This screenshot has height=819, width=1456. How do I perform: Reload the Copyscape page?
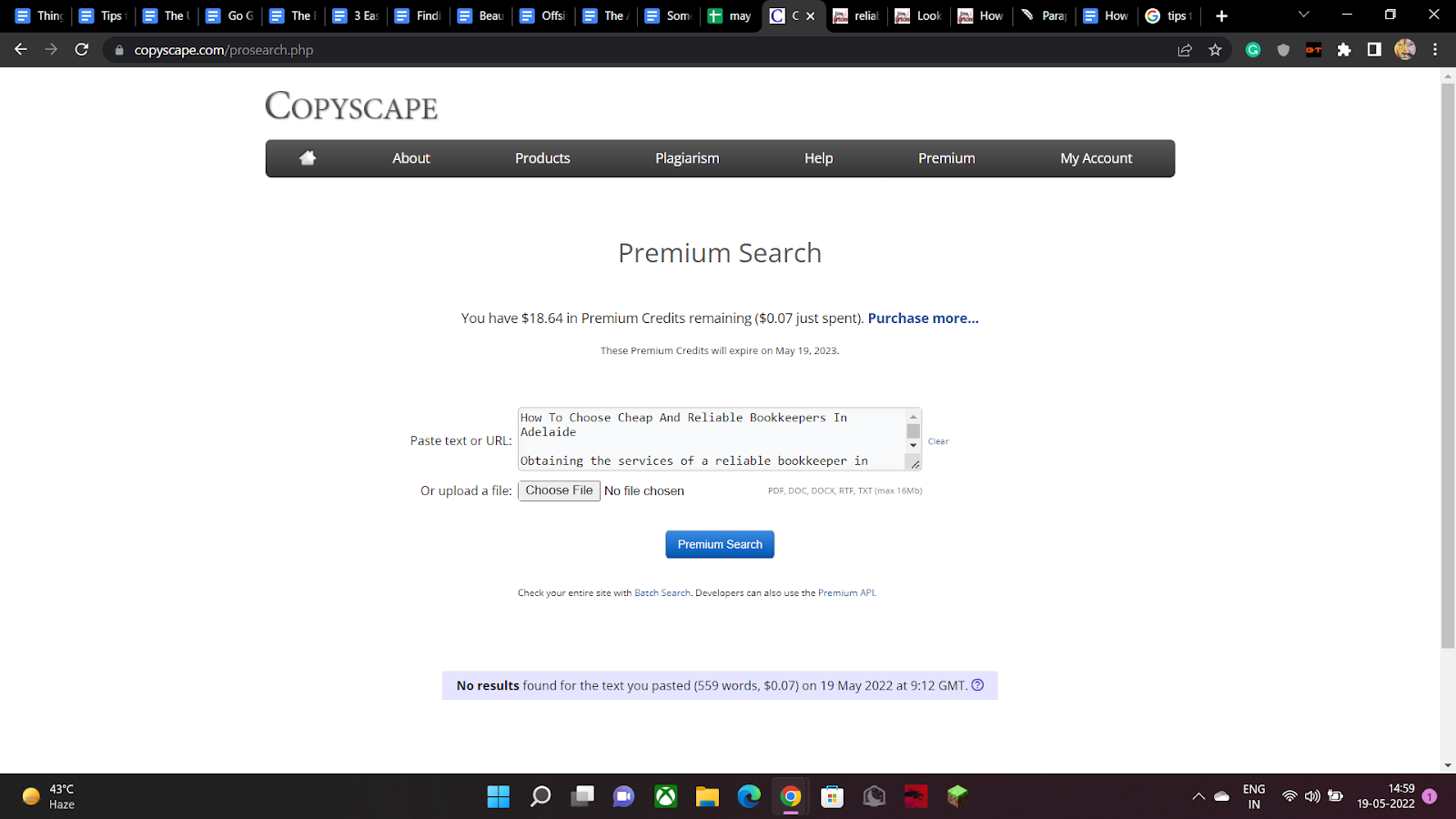coord(82,50)
